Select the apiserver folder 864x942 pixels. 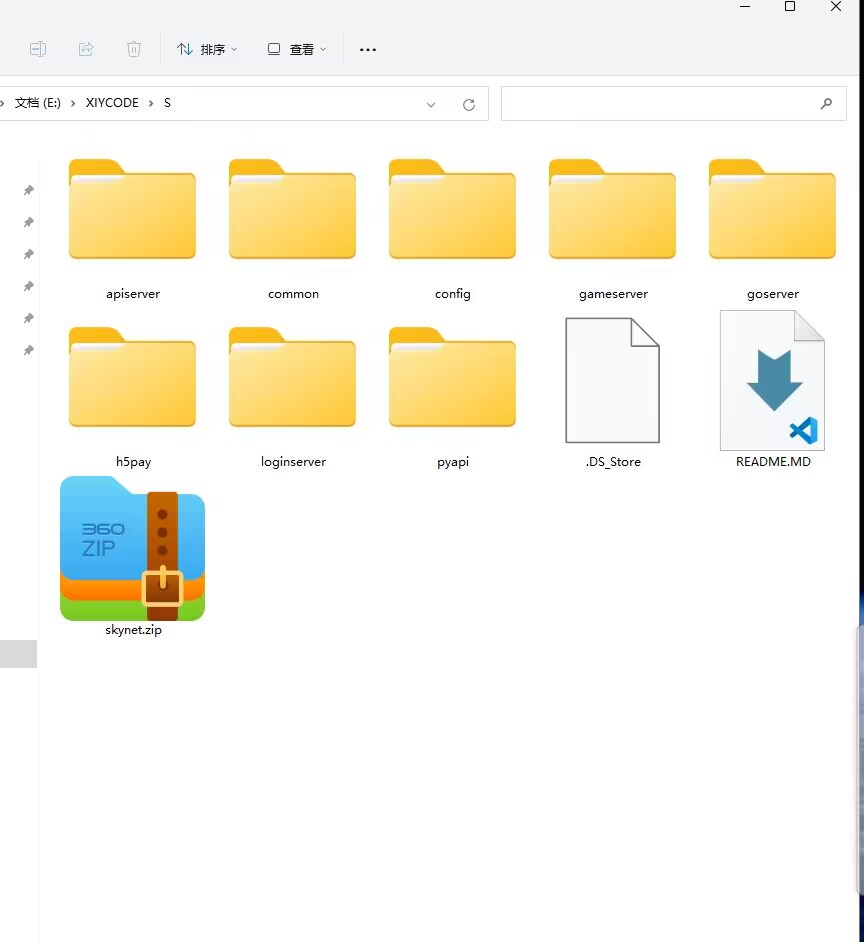pyautogui.click(x=132, y=212)
